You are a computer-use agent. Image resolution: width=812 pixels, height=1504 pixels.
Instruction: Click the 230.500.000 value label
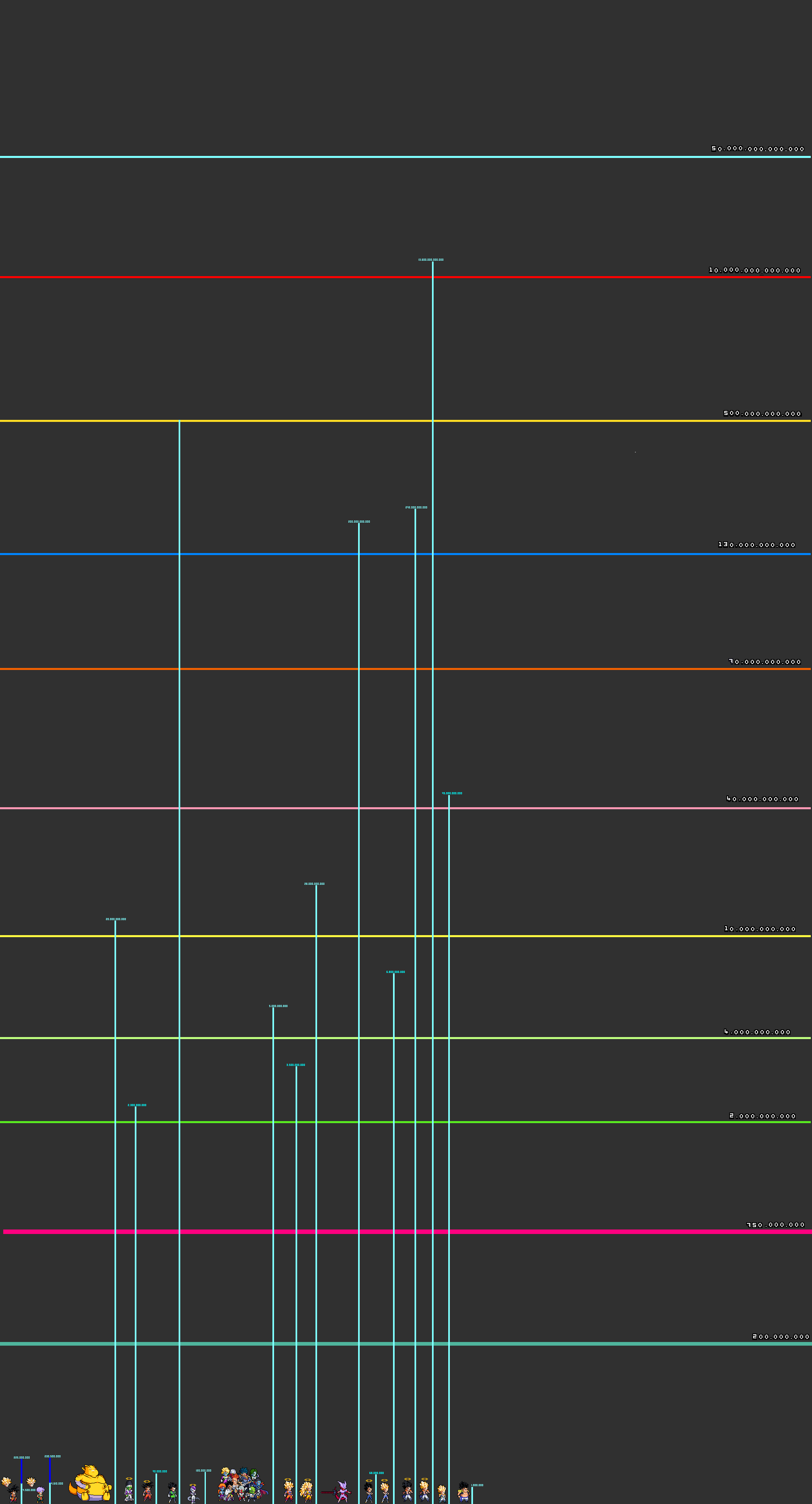(52, 1457)
